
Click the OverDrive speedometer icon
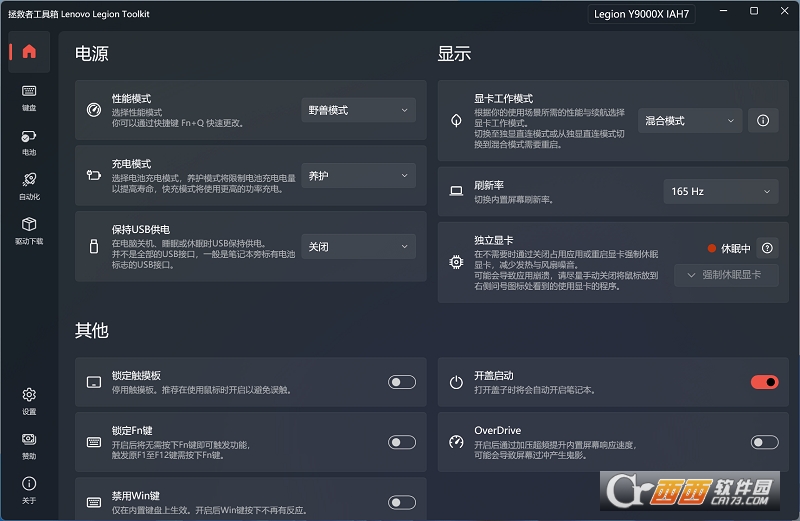(x=456, y=442)
